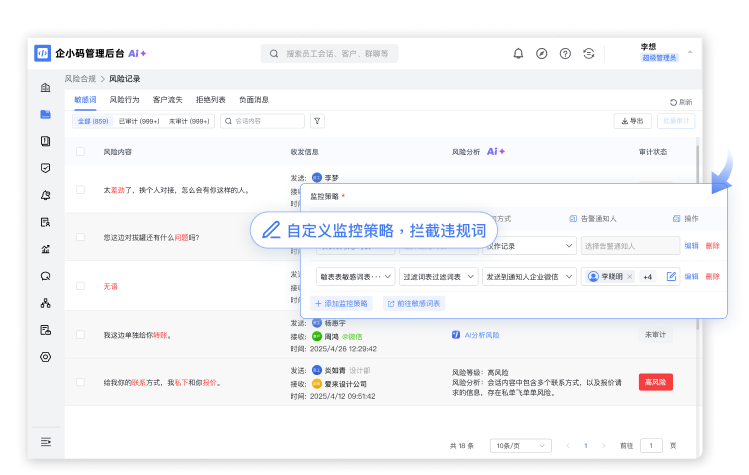Click the edit icon beside 李晓明 notifier
The image size is (749, 475).
[x=671, y=276]
